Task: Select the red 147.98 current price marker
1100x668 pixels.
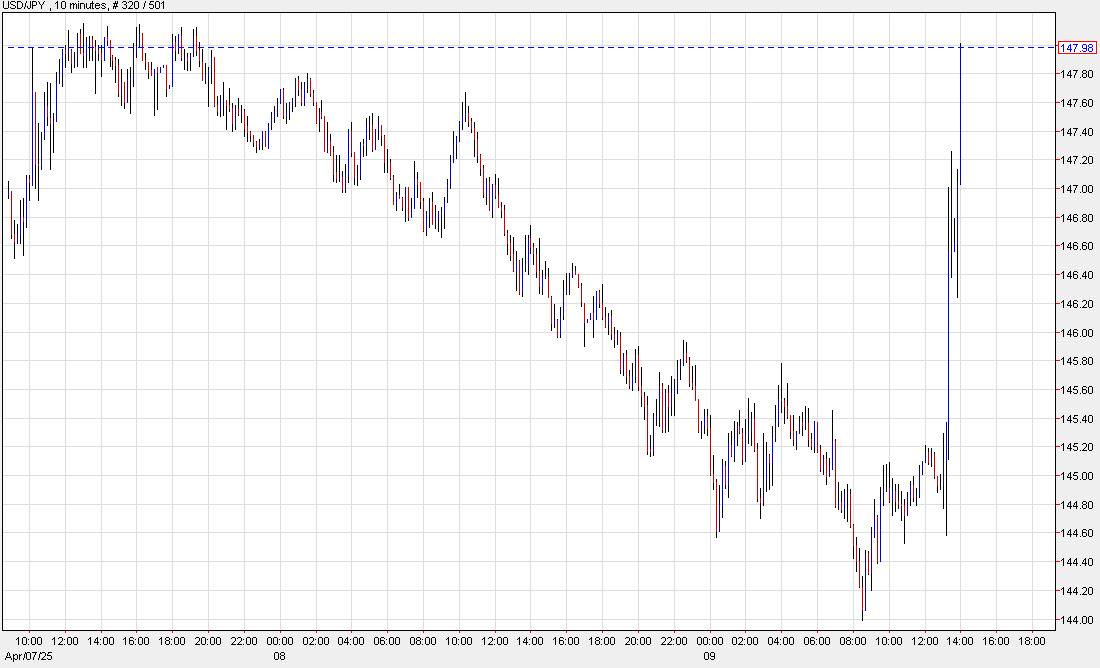Action: (x=1078, y=46)
